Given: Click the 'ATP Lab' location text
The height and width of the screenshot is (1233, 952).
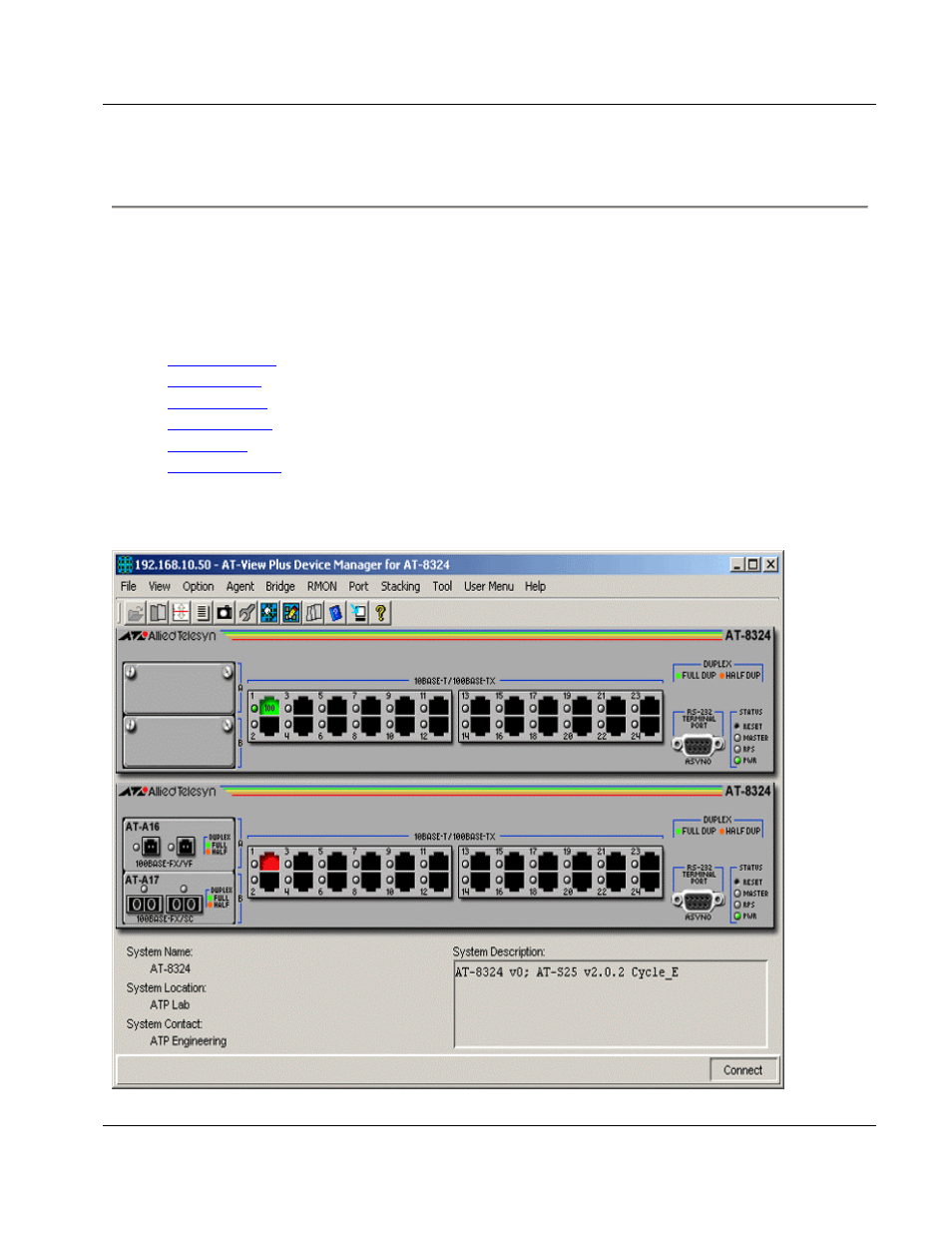Looking at the screenshot, I should 170,1005.
